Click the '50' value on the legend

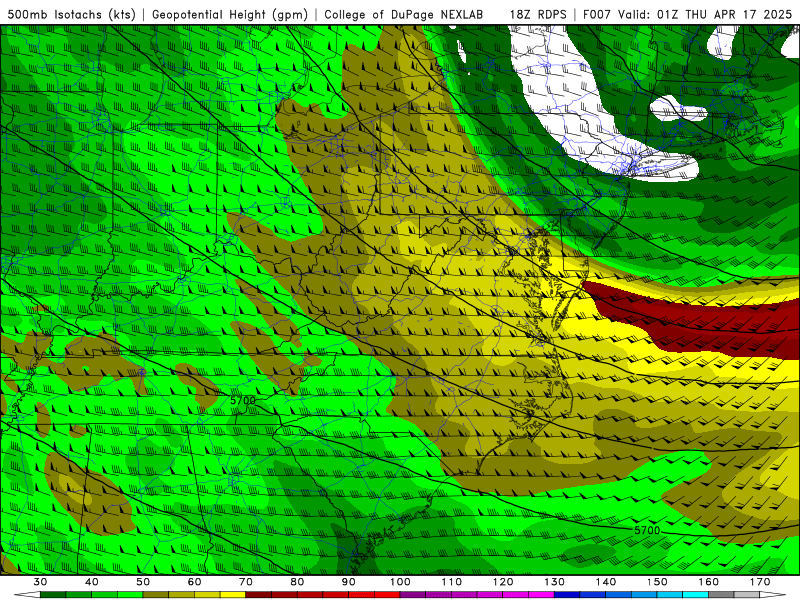click(143, 582)
